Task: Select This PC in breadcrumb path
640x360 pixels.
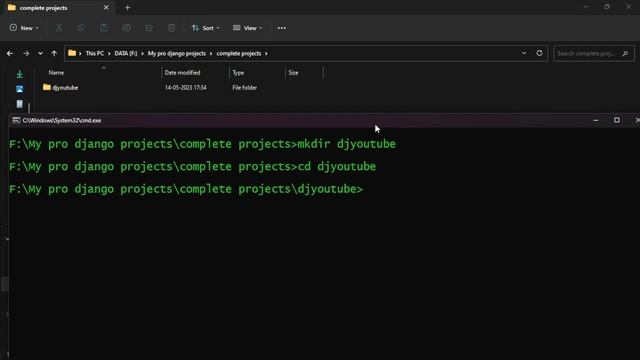Action: 95,53
